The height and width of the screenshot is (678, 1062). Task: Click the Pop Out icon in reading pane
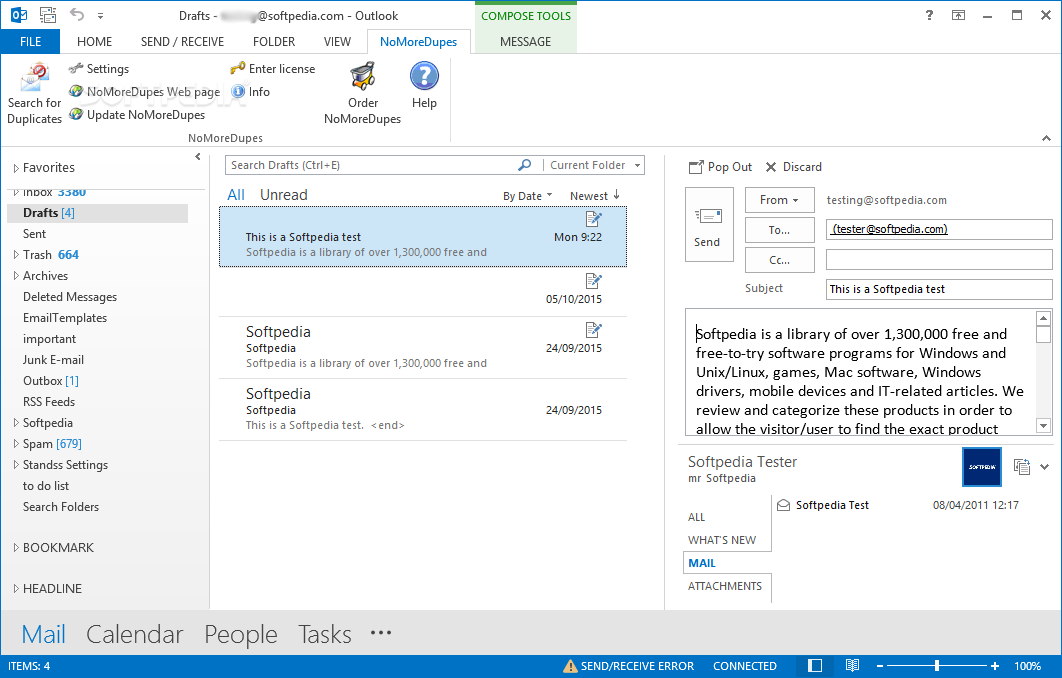(696, 167)
